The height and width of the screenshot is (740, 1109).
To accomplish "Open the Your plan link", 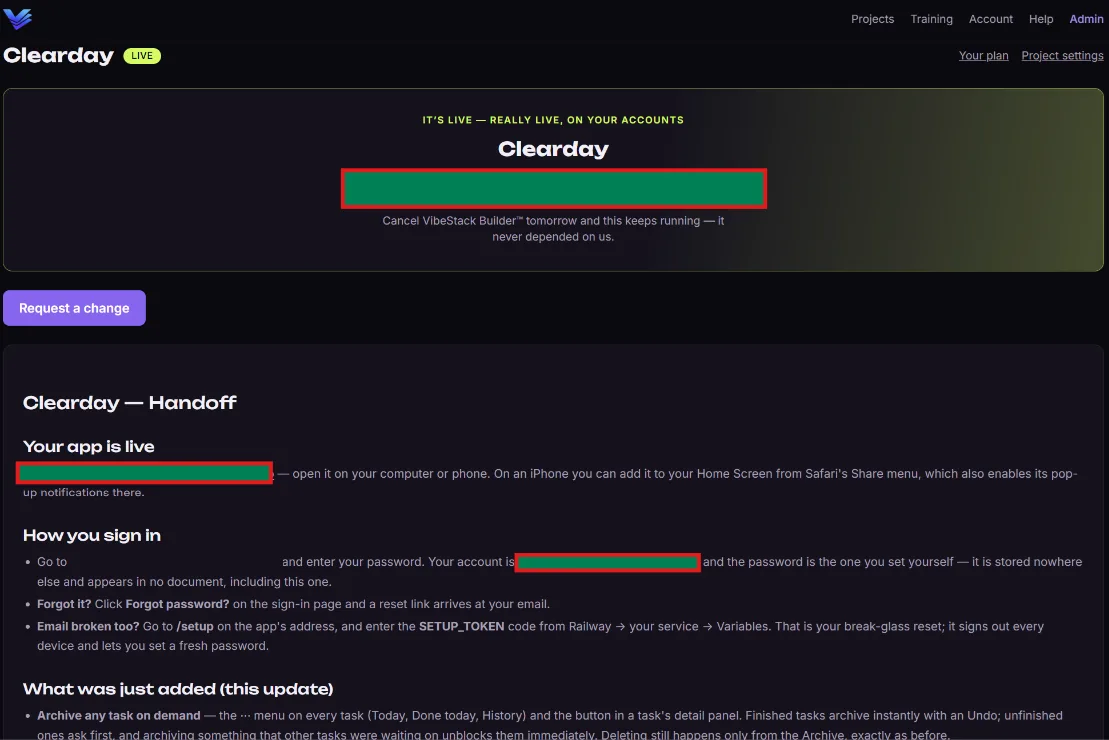I will click(x=983, y=56).
